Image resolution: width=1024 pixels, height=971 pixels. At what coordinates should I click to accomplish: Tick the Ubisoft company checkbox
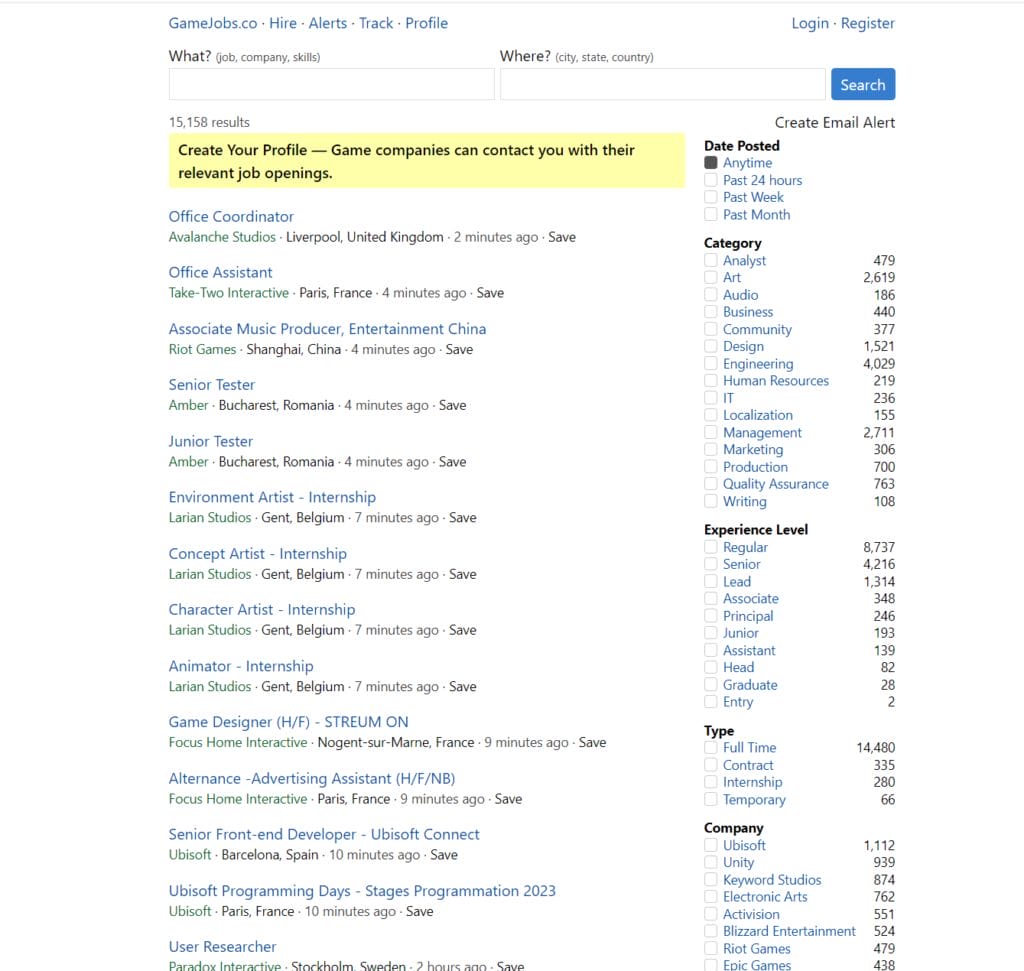tap(711, 845)
